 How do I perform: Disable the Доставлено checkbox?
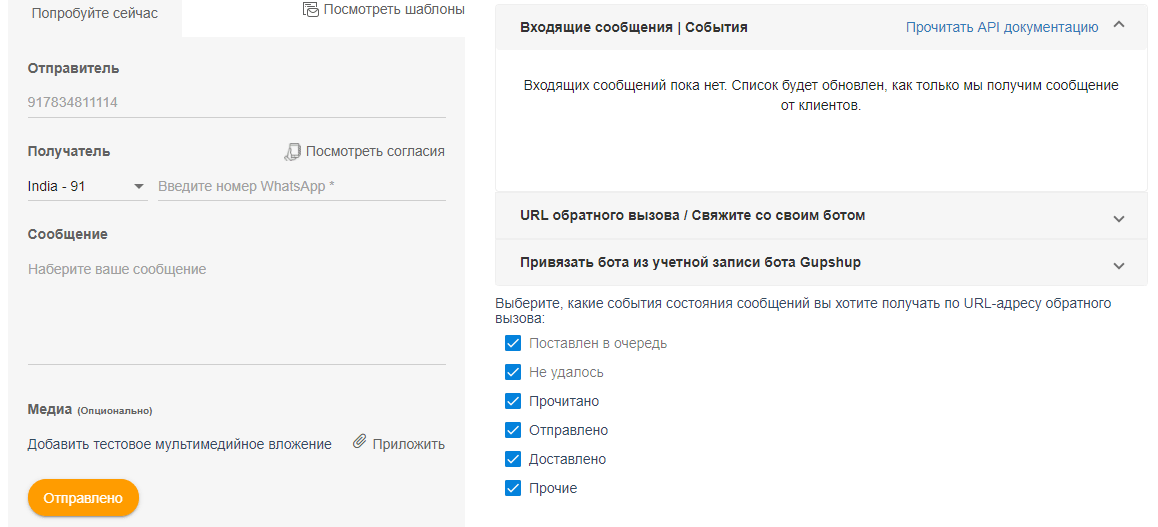513,459
